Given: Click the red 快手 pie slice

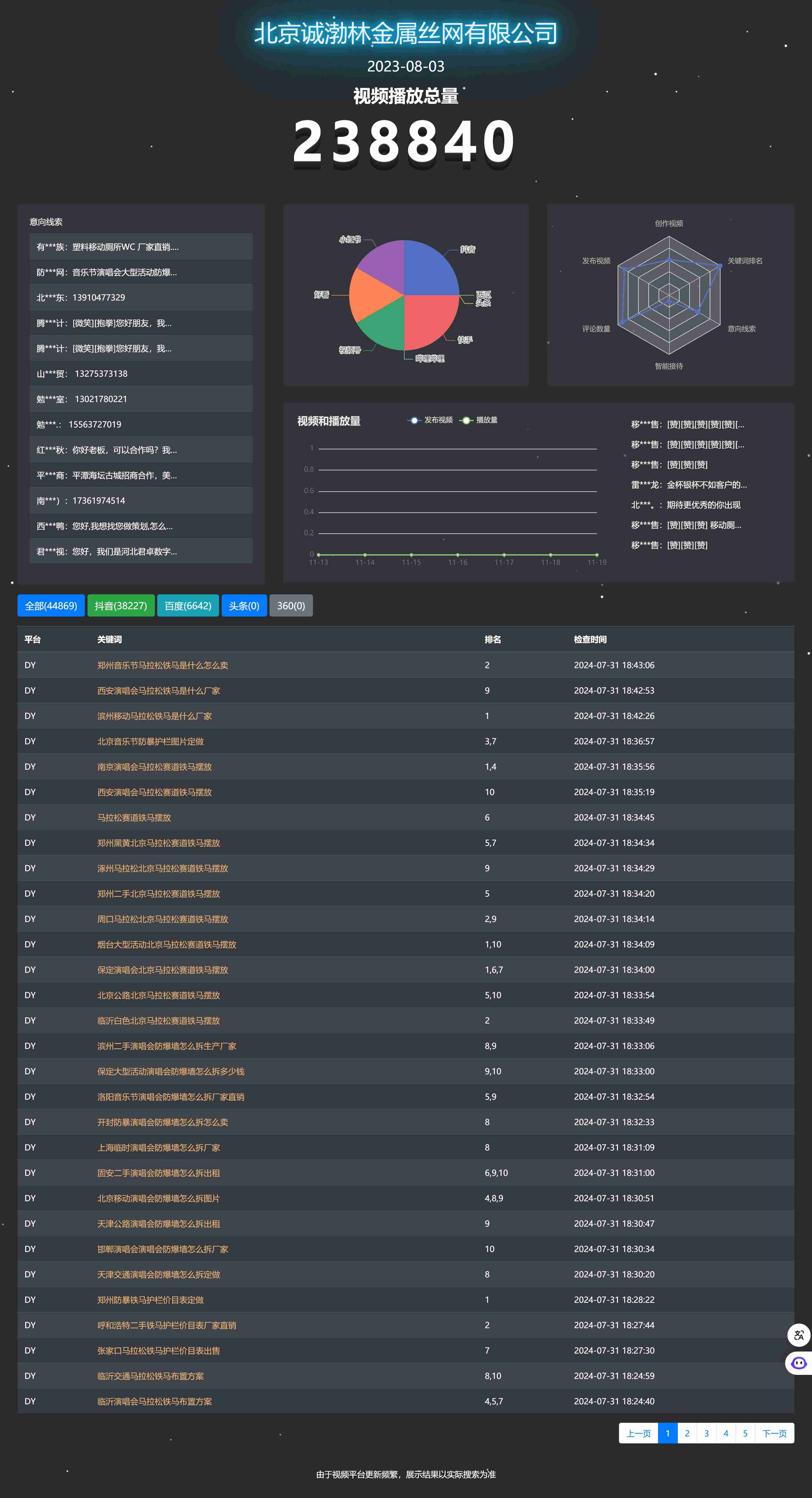Looking at the screenshot, I should coord(429,320).
